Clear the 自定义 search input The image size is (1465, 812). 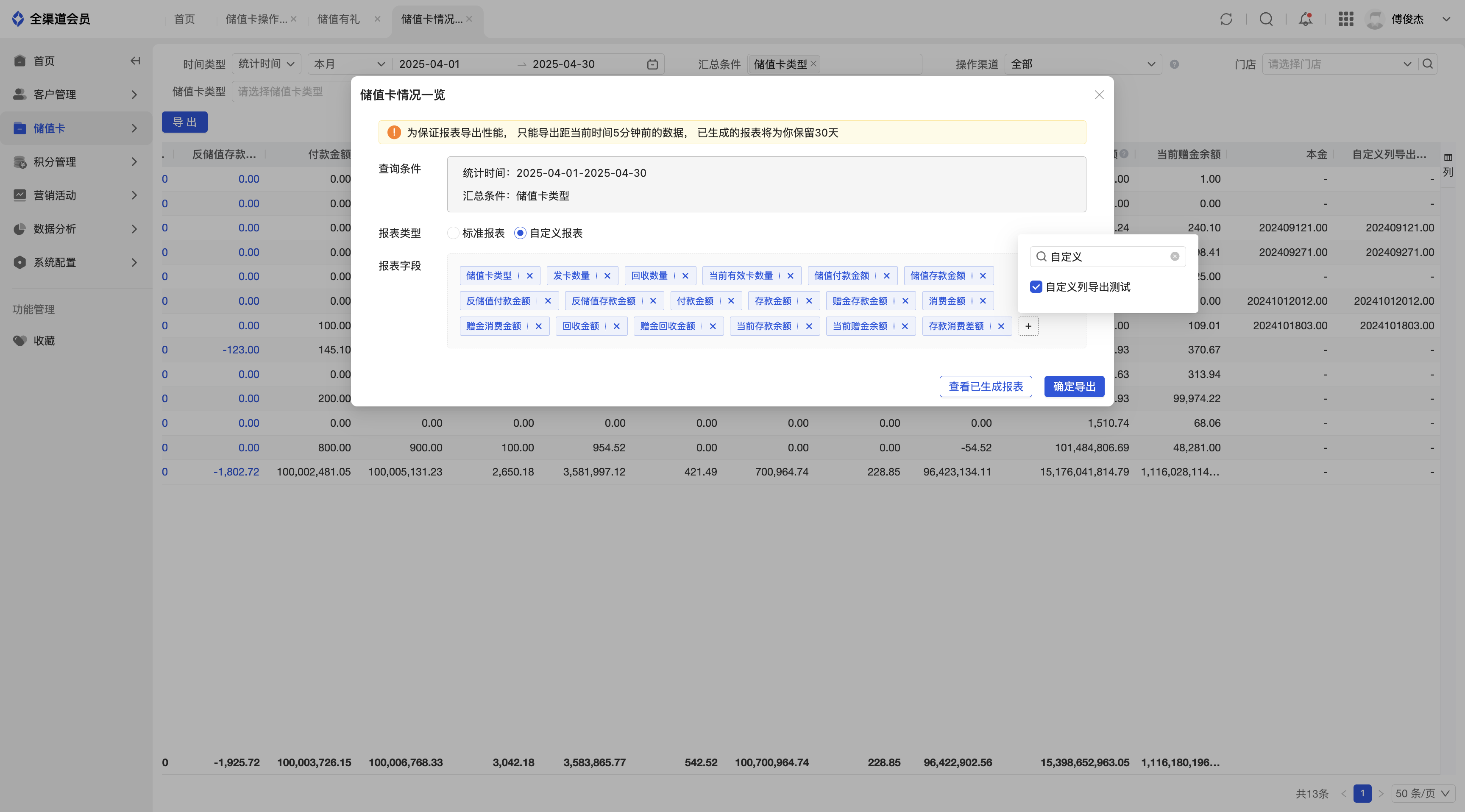coord(1174,256)
